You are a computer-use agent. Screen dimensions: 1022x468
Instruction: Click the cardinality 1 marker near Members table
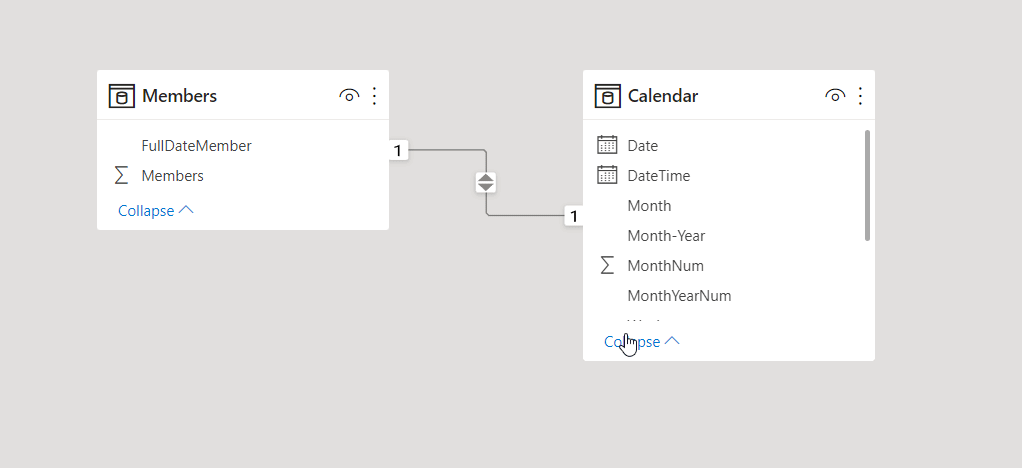(x=398, y=151)
